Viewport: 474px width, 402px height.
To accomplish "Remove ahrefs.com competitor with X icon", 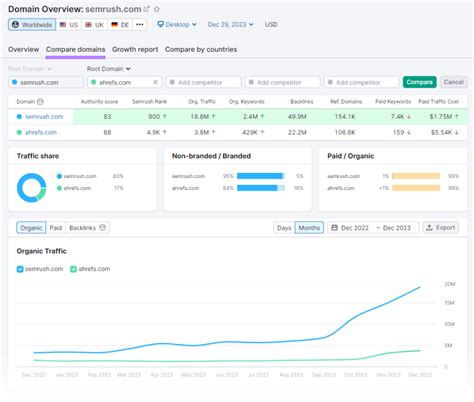I will pyautogui.click(x=155, y=82).
